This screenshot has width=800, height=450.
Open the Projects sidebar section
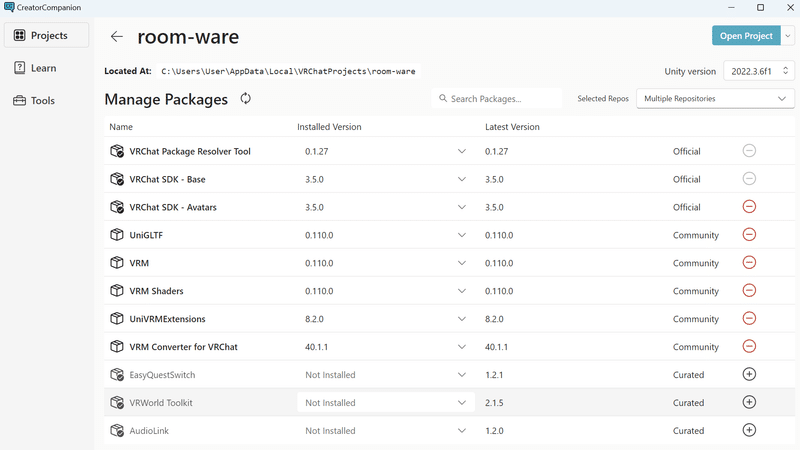point(46,35)
